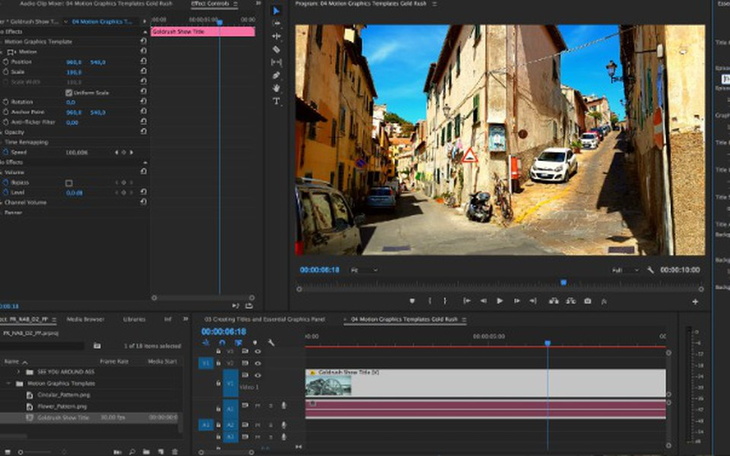Image resolution: width=730 pixels, height=456 pixels.
Task: Switch to the Media Browser tab
Action: coord(85,319)
